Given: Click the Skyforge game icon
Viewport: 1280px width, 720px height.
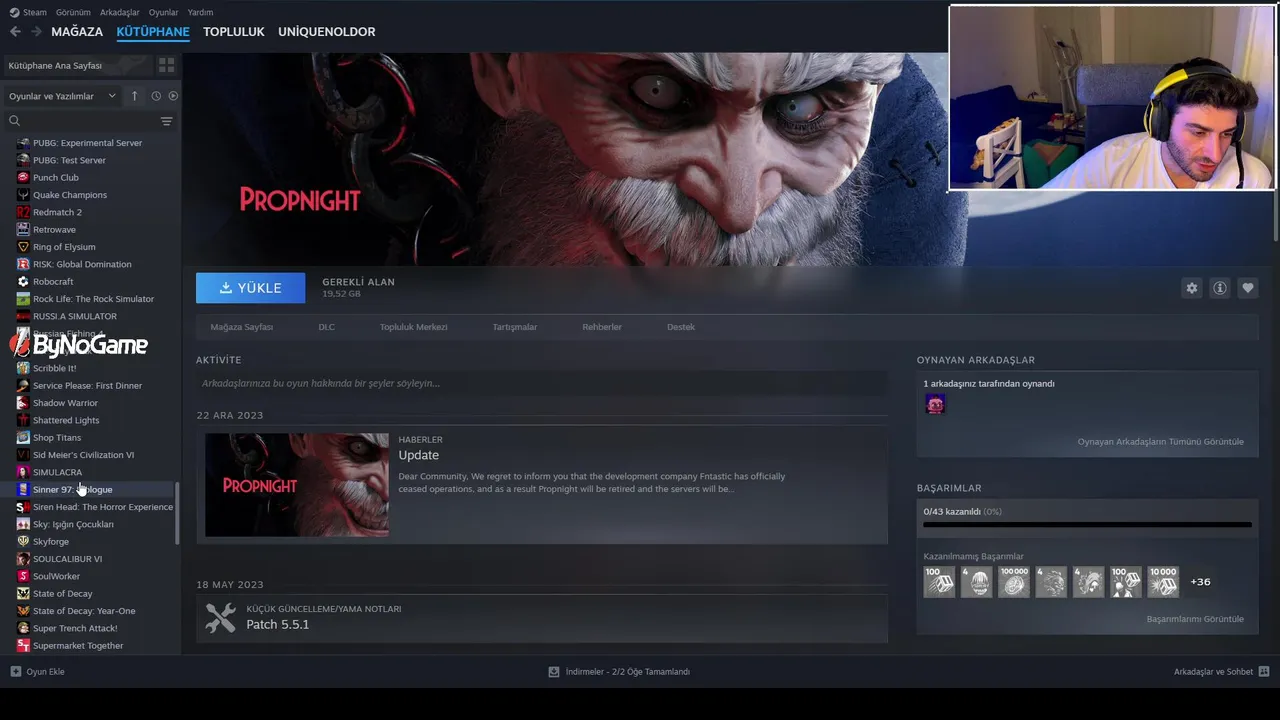Looking at the screenshot, I should [23, 541].
